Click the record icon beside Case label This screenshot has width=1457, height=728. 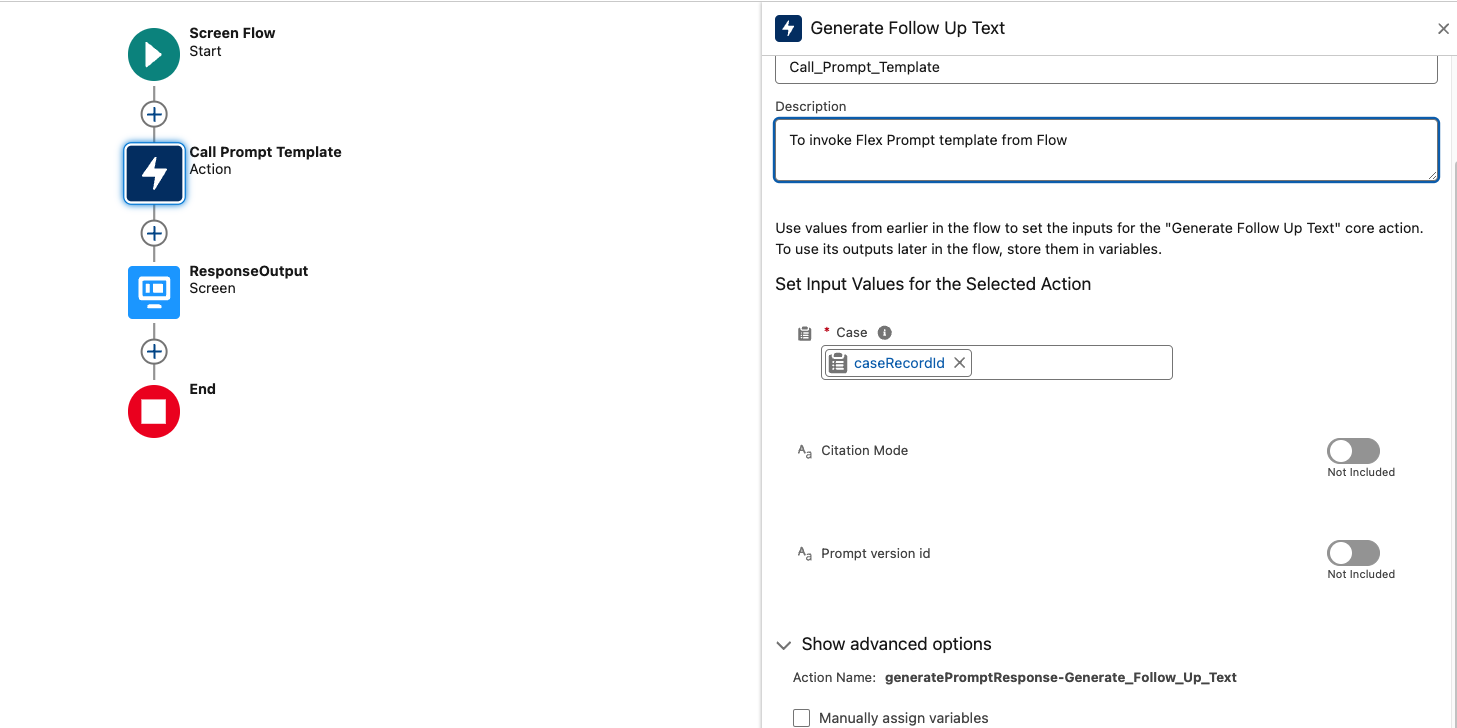[x=804, y=334]
